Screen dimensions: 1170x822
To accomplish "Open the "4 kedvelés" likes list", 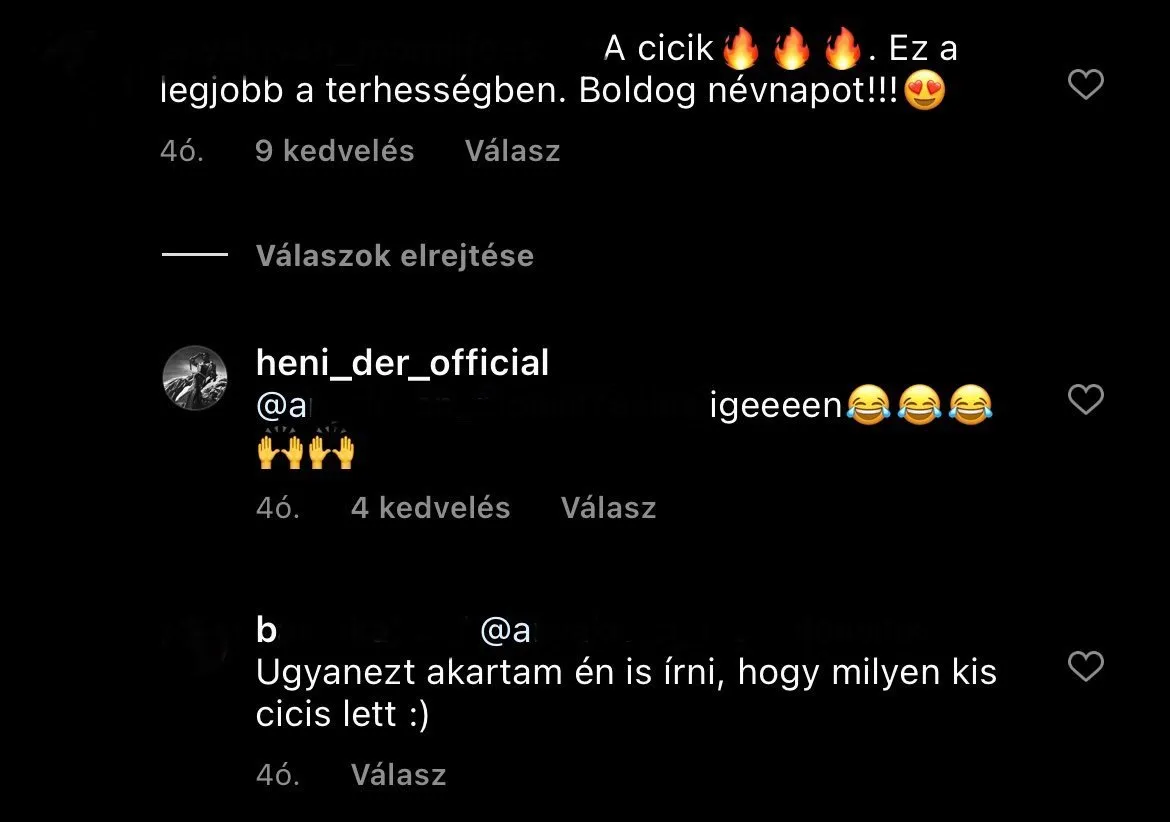I will point(431,508).
